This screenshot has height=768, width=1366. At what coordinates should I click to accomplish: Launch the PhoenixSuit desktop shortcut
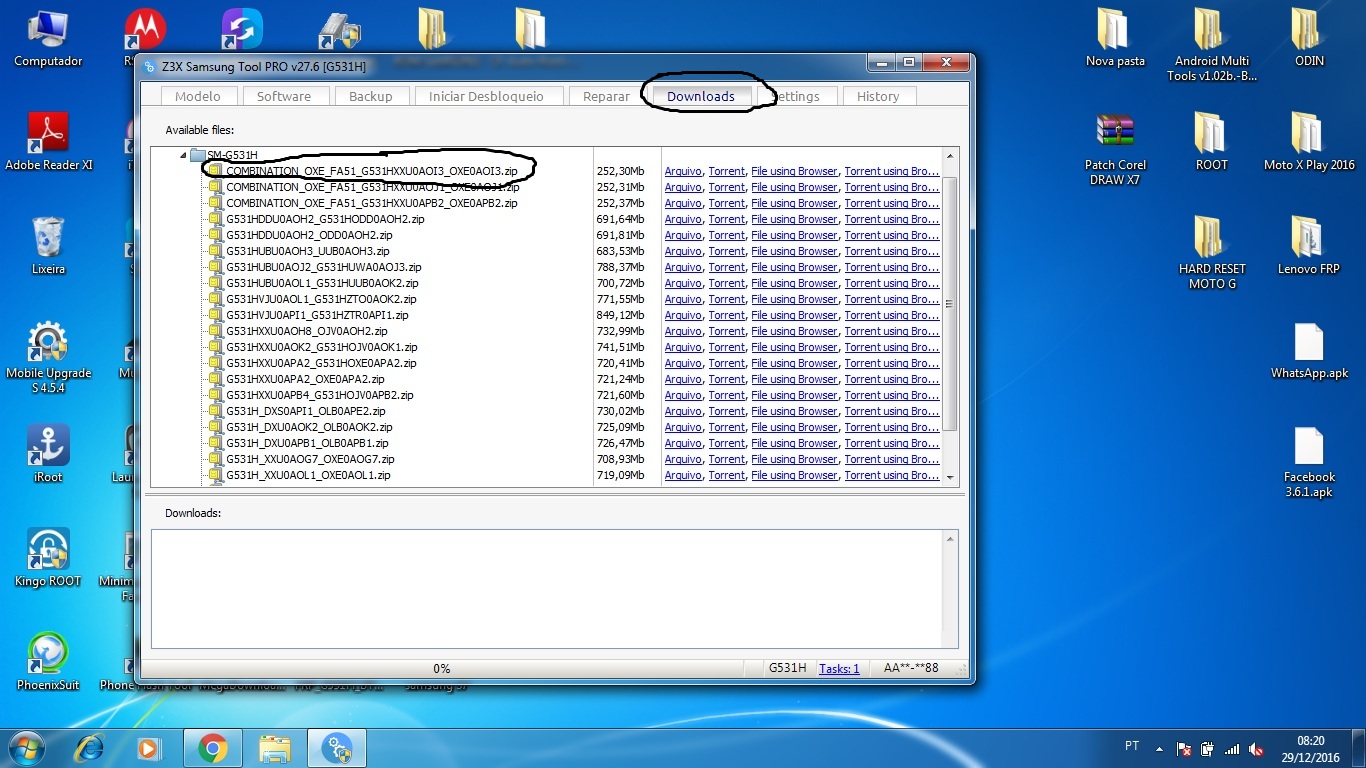click(48, 662)
